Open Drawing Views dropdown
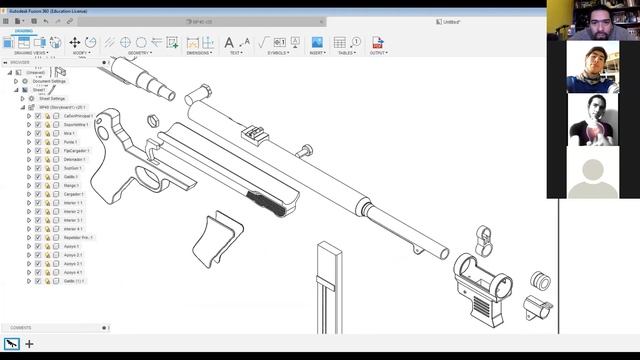This screenshot has height=360, width=640. click(31, 53)
